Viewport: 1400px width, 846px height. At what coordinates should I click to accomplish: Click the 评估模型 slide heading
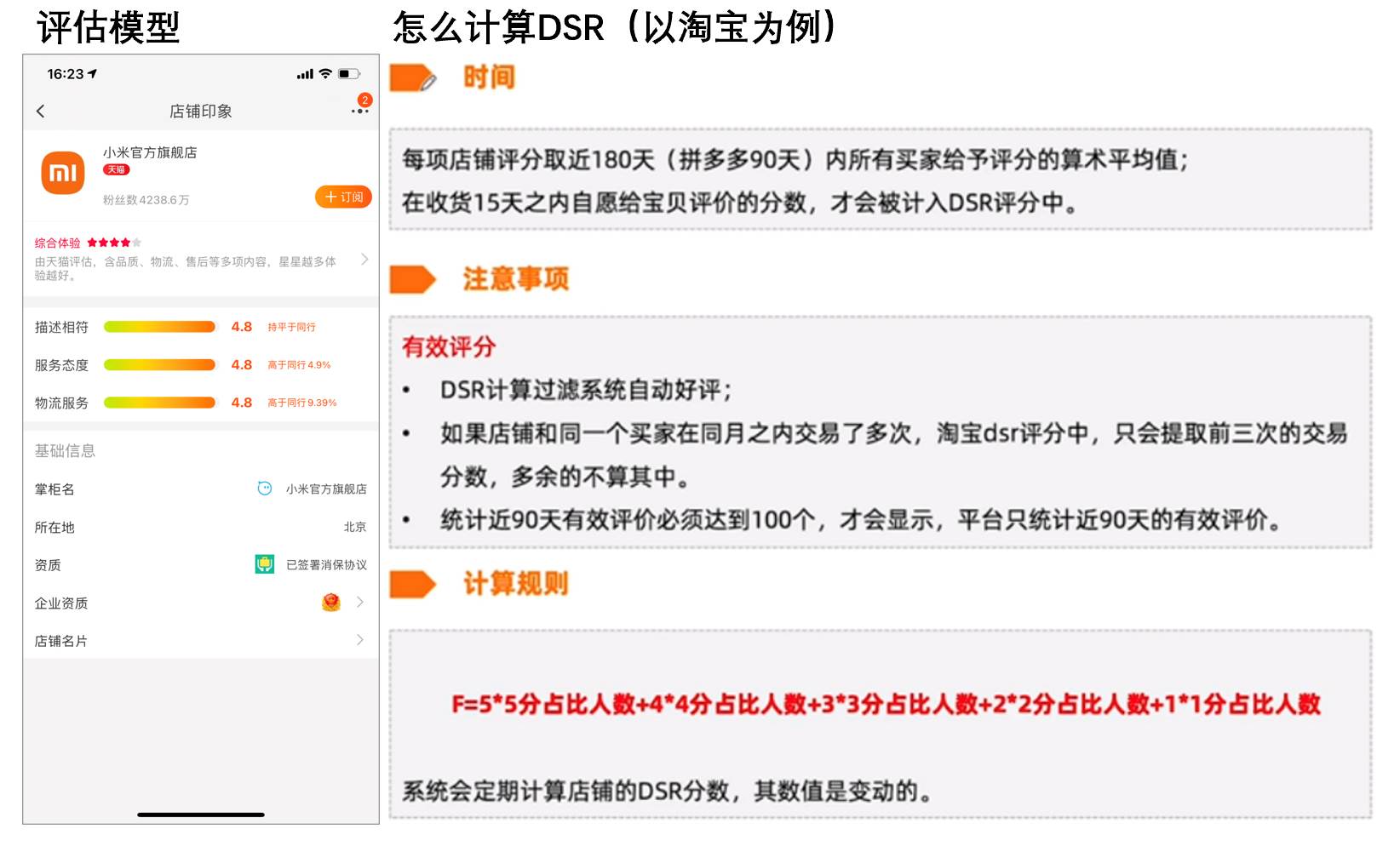(109, 27)
